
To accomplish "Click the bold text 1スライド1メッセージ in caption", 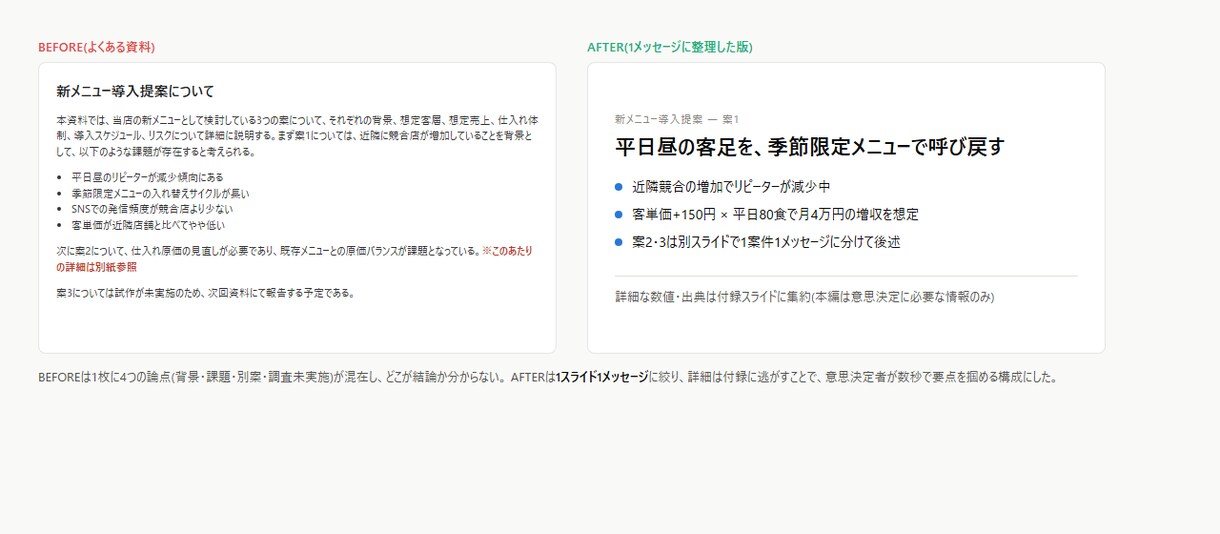I will coord(602,378).
